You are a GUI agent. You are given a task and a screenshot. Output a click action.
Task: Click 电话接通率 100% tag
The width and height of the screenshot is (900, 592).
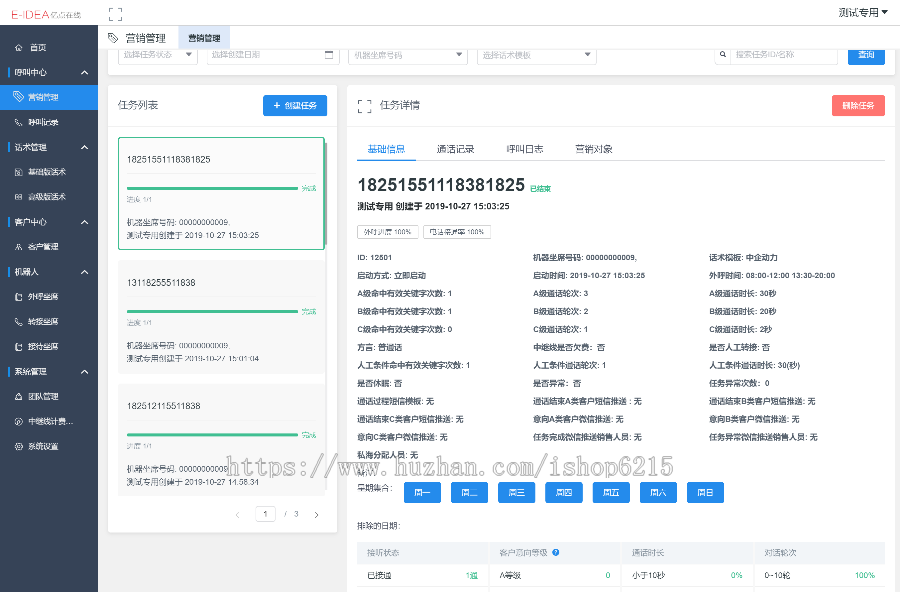457,232
